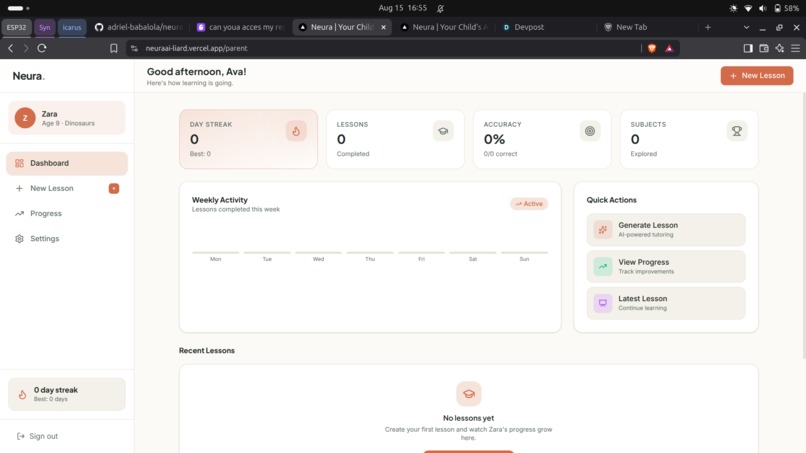Open a new browser tab with plus
The image size is (806, 453).
tap(708, 27)
